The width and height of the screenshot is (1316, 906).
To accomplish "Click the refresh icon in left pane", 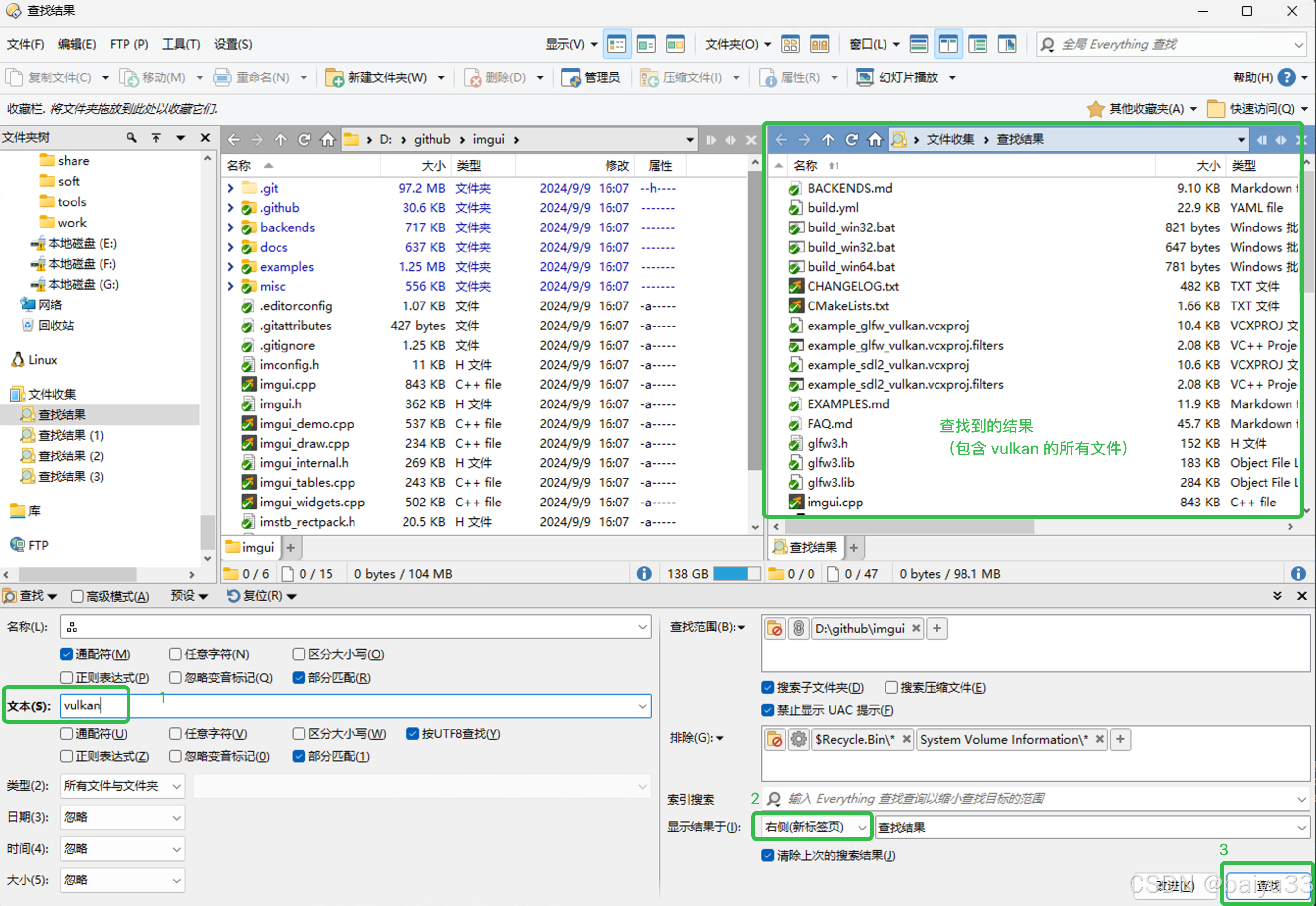I will click(x=304, y=140).
